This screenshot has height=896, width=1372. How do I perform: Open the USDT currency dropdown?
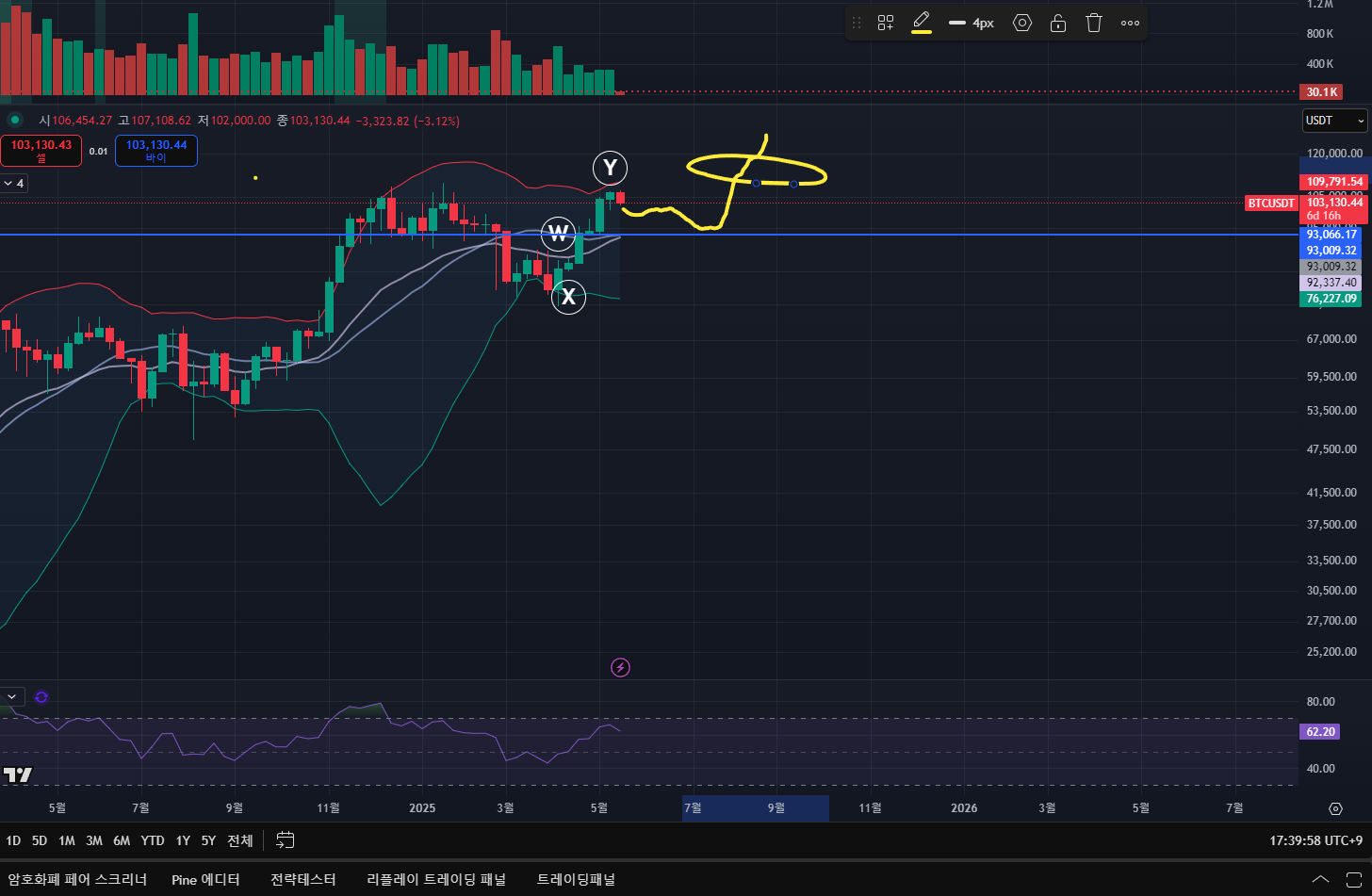click(1335, 121)
